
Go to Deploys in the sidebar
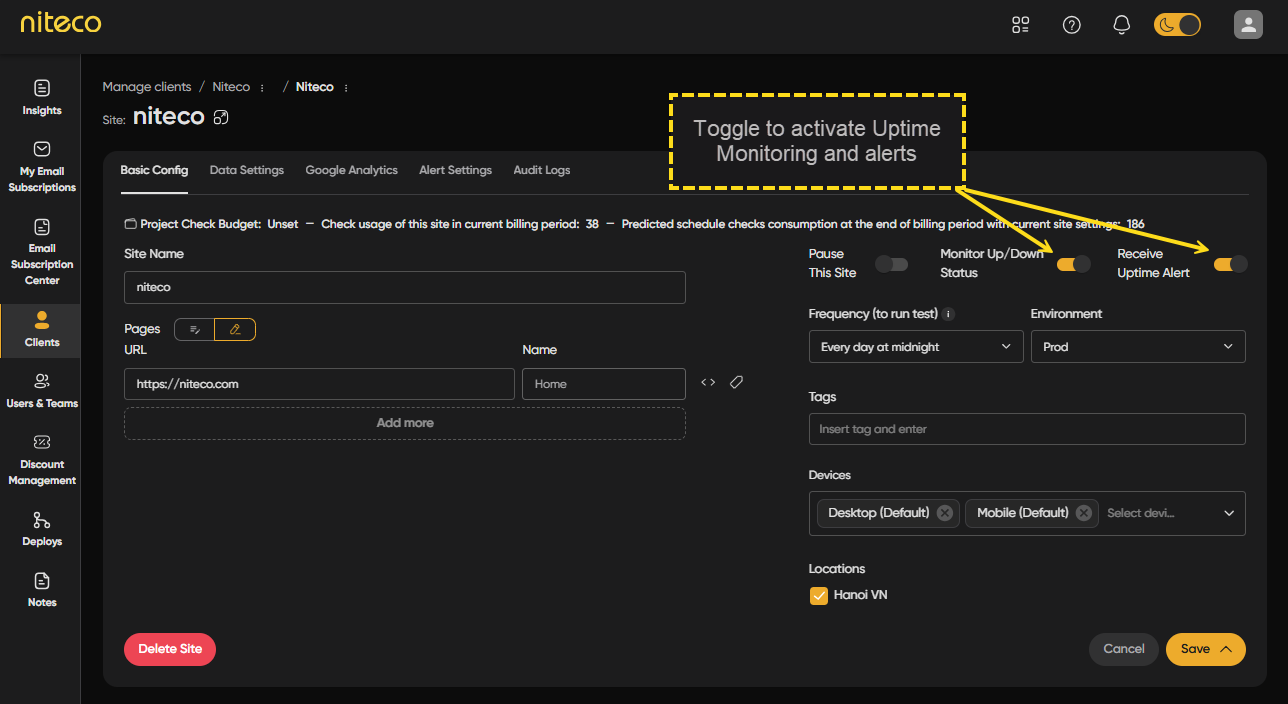pos(41,529)
